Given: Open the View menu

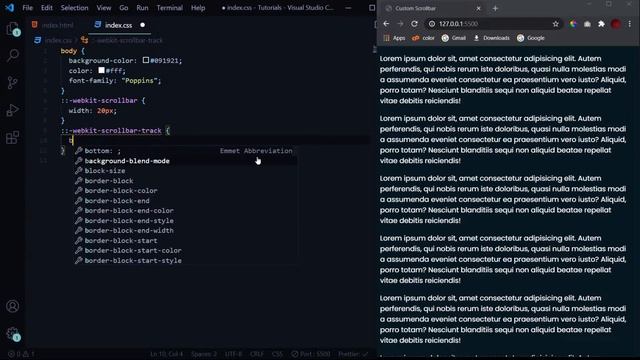Looking at the screenshot, I should (104, 8).
